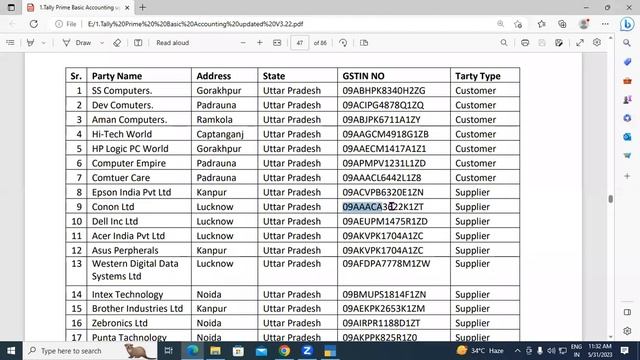640x360 pixels.
Task: Open the Favorites list
Action: tap(542, 24)
